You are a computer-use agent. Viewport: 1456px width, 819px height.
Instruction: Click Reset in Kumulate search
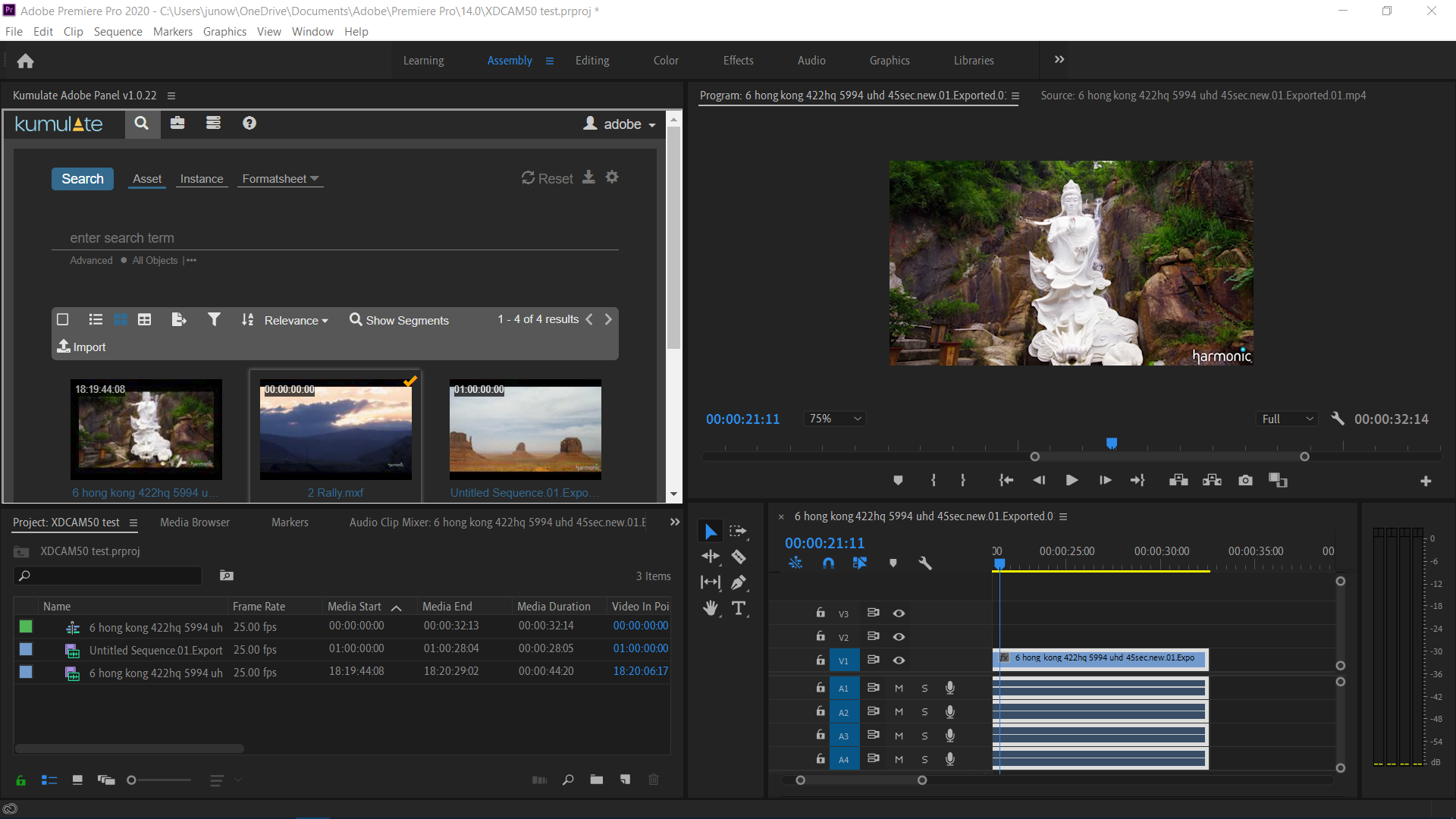click(x=547, y=178)
